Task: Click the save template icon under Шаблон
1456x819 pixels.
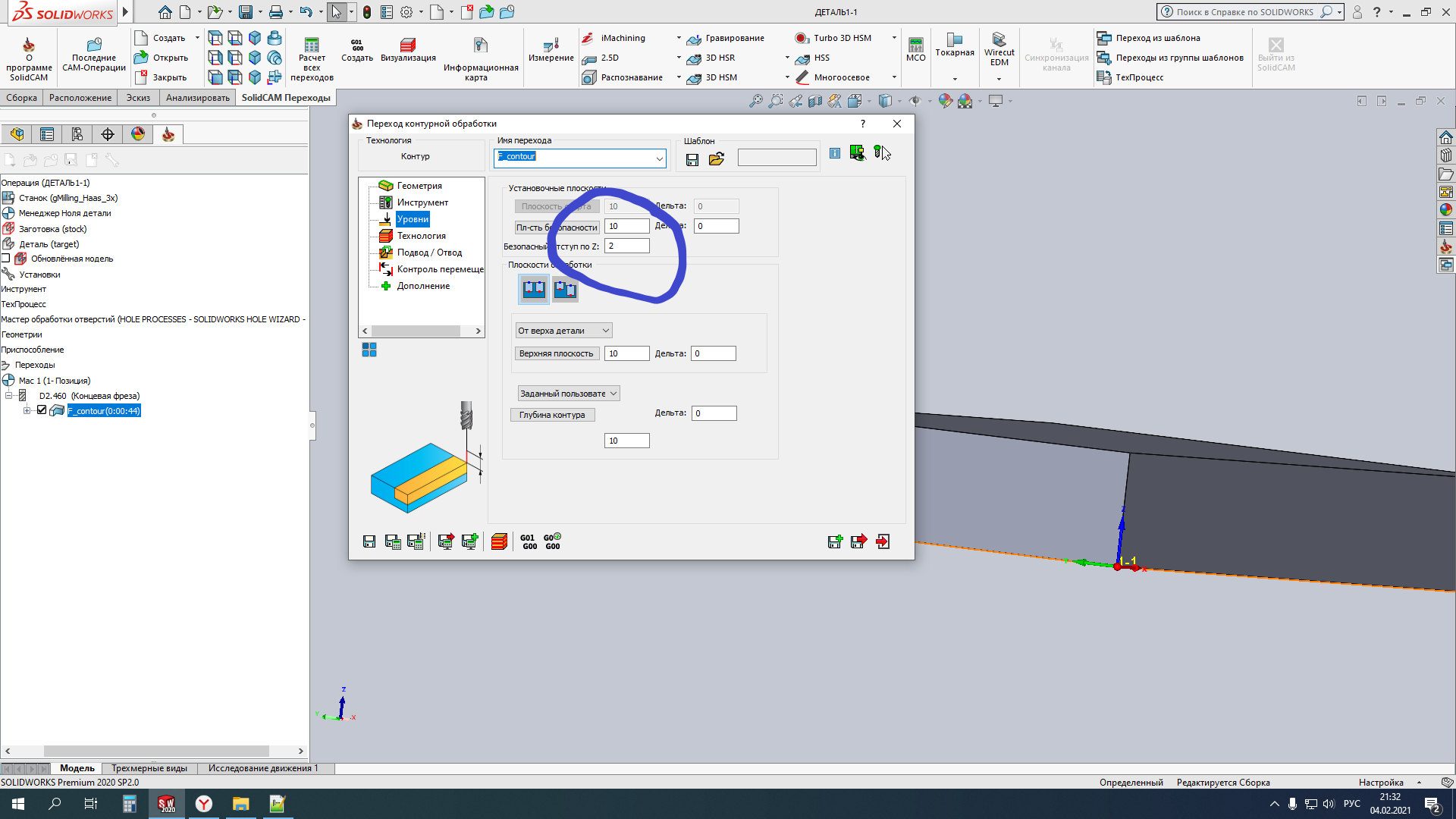Action: coord(692,159)
